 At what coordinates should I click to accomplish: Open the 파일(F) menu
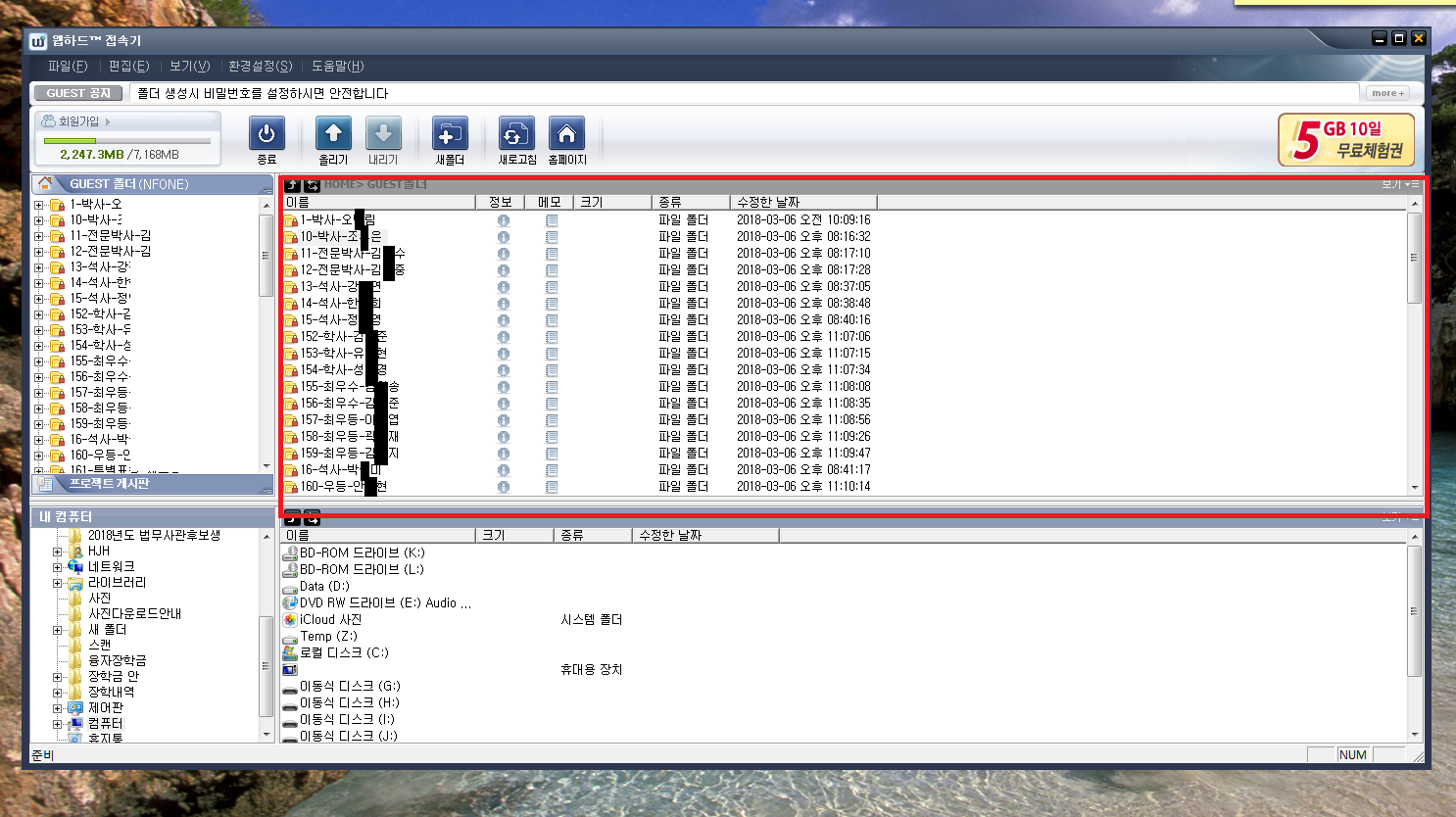68,66
